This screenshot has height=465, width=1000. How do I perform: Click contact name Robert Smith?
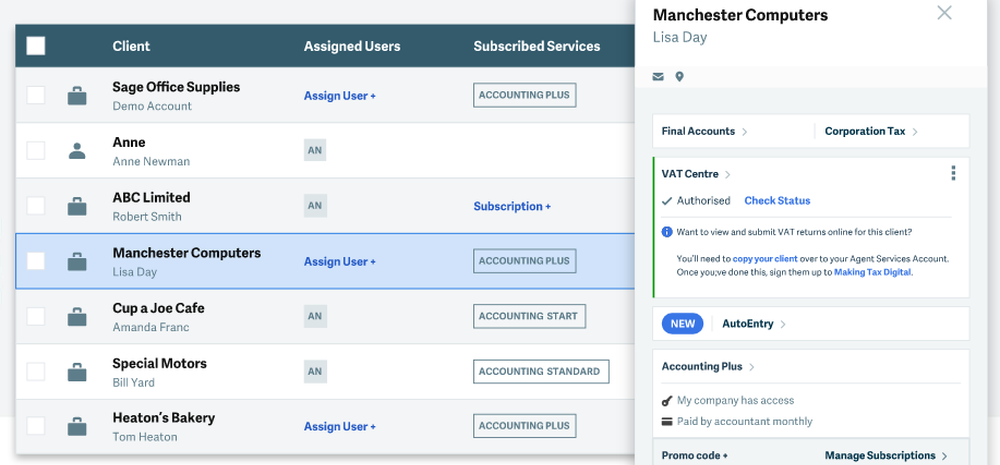tap(147, 217)
